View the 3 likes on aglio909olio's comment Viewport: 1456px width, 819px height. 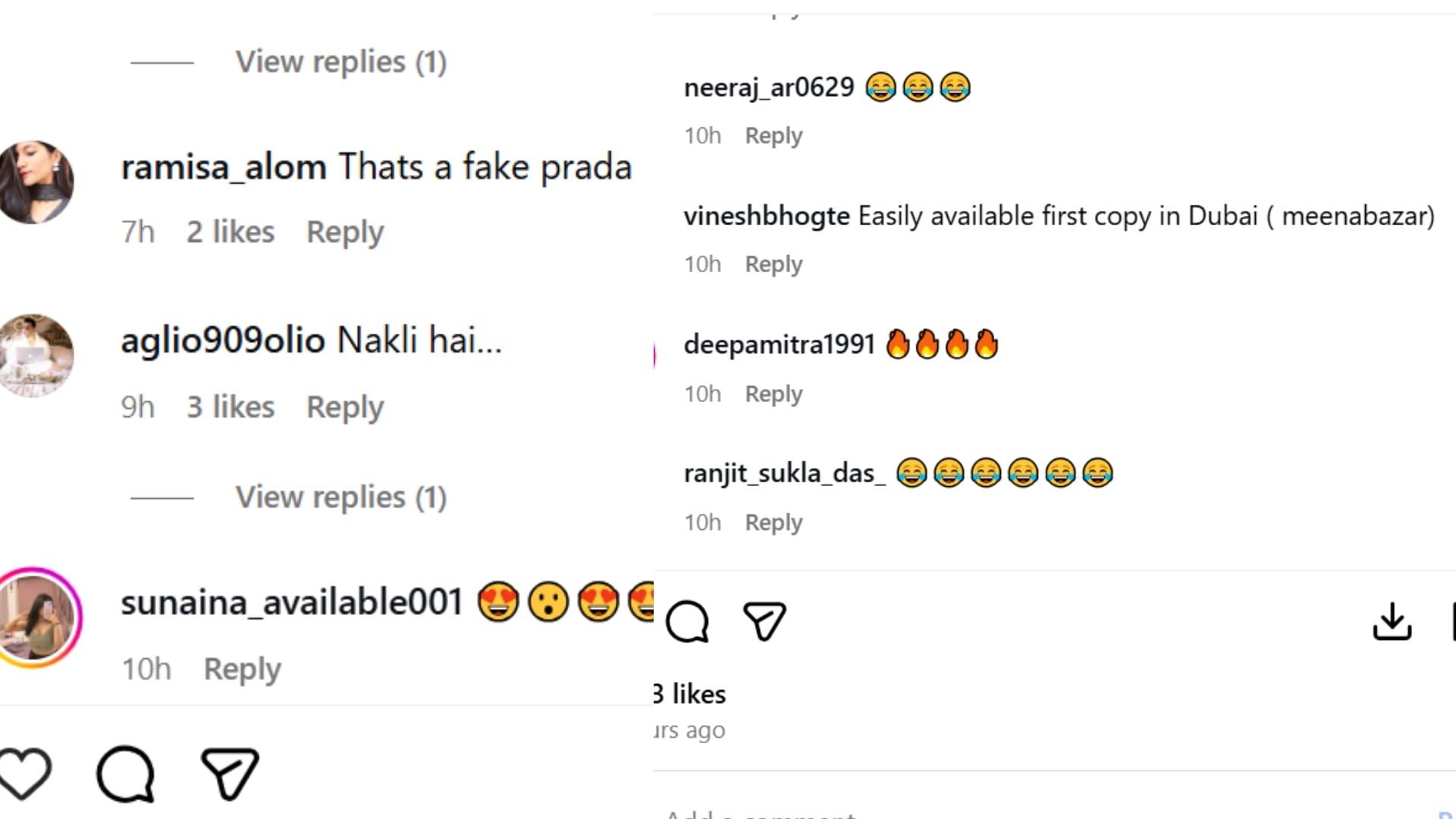point(231,407)
